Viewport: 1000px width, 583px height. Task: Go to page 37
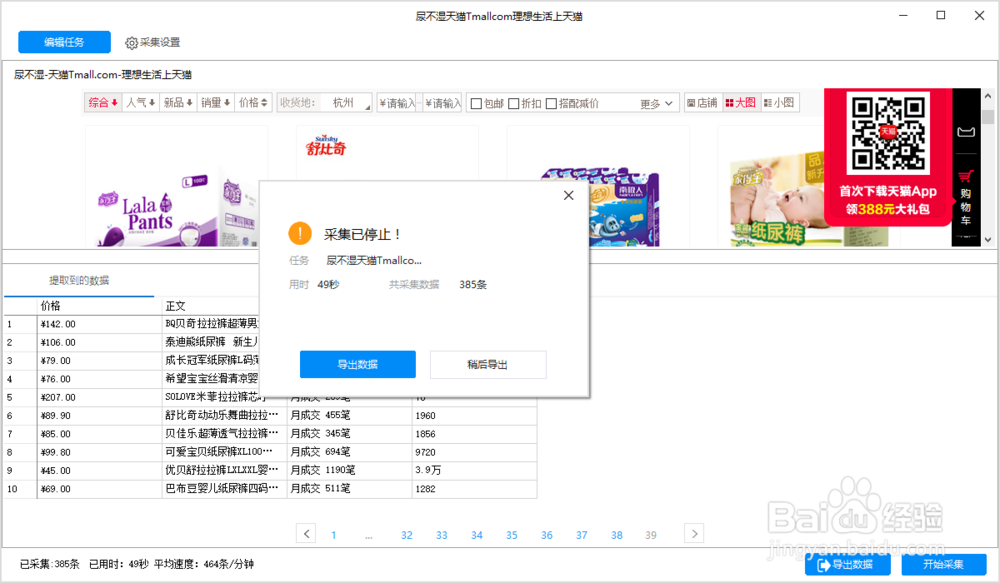pyautogui.click(x=582, y=535)
